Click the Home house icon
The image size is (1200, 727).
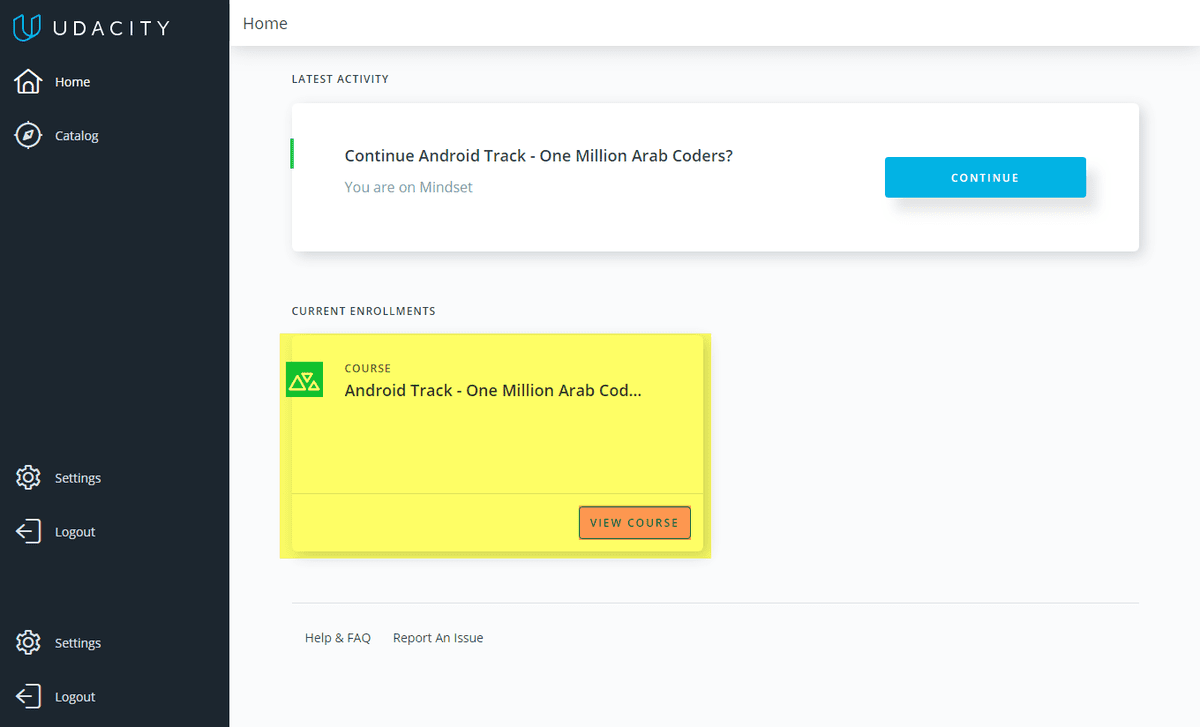point(28,82)
